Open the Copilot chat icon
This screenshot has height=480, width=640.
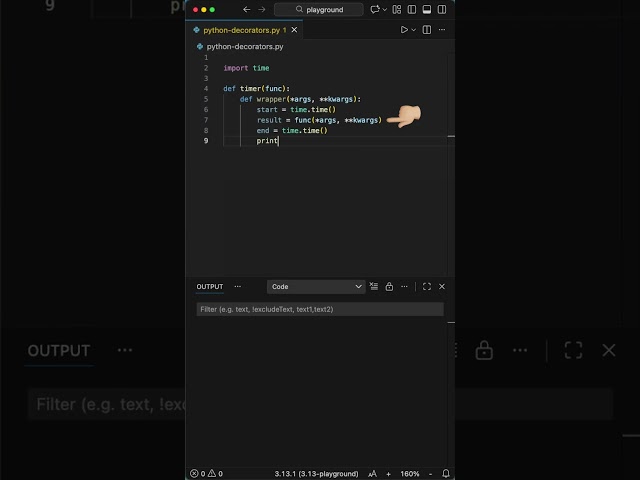click(x=375, y=9)
